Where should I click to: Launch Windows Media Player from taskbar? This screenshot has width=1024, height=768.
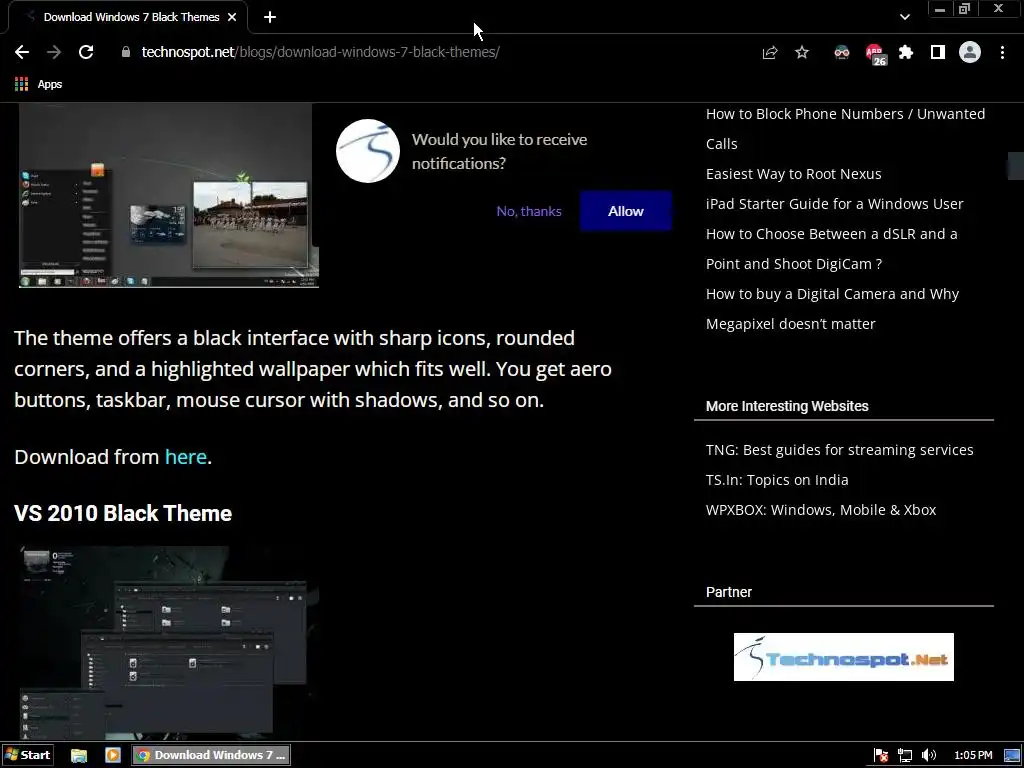[113, 755]
